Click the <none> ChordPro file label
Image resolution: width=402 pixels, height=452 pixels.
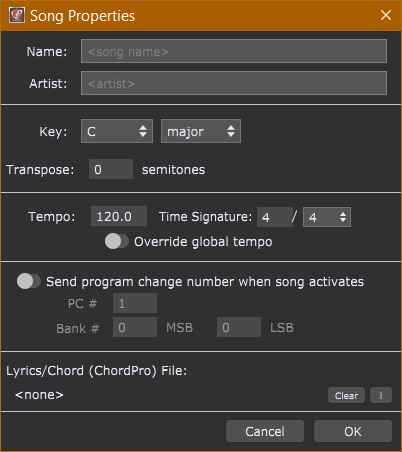pos(39,395)
